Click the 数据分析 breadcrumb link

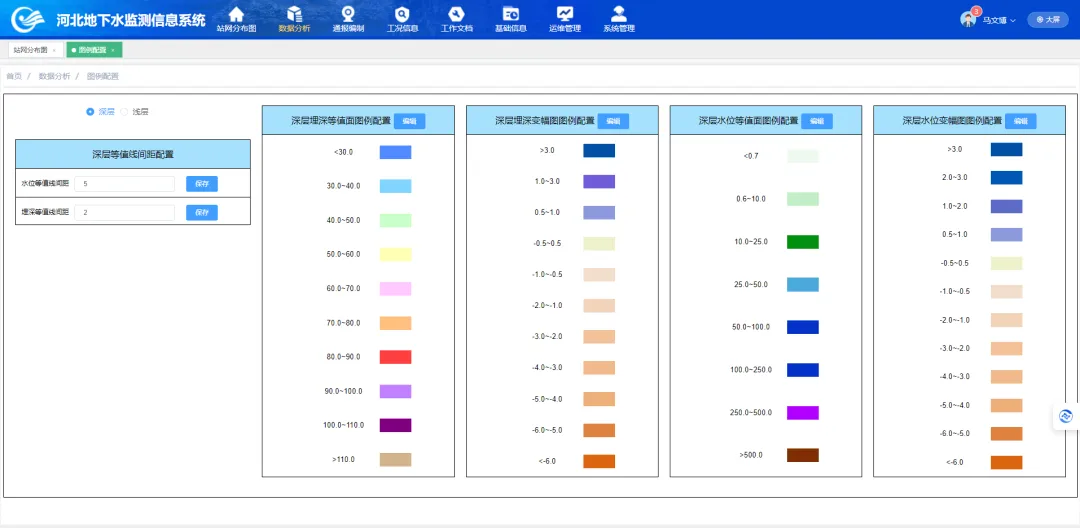54,76
